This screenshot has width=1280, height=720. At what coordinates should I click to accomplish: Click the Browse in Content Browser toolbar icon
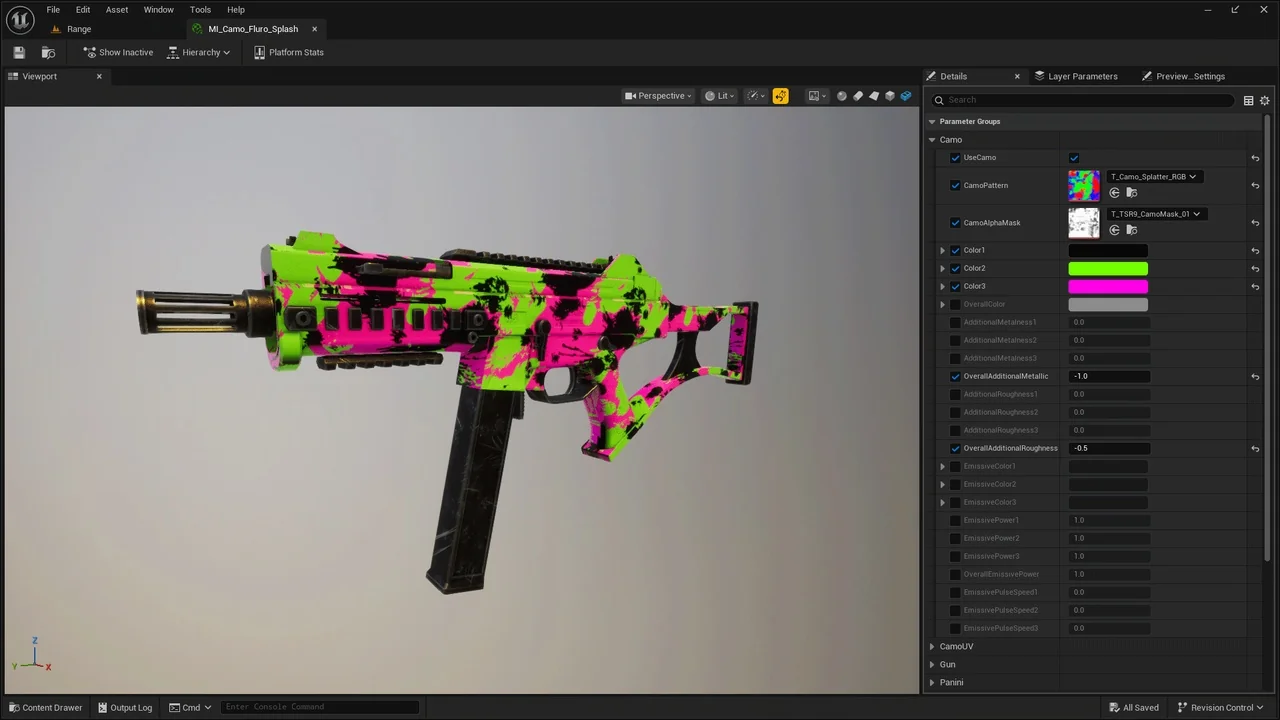coord(48,52)
